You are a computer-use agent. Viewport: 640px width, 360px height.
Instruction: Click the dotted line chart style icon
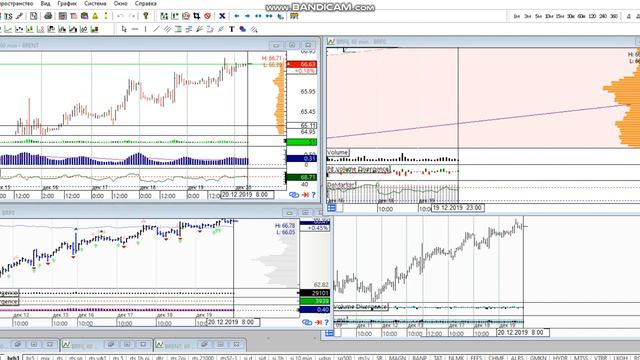coord(19,29)
